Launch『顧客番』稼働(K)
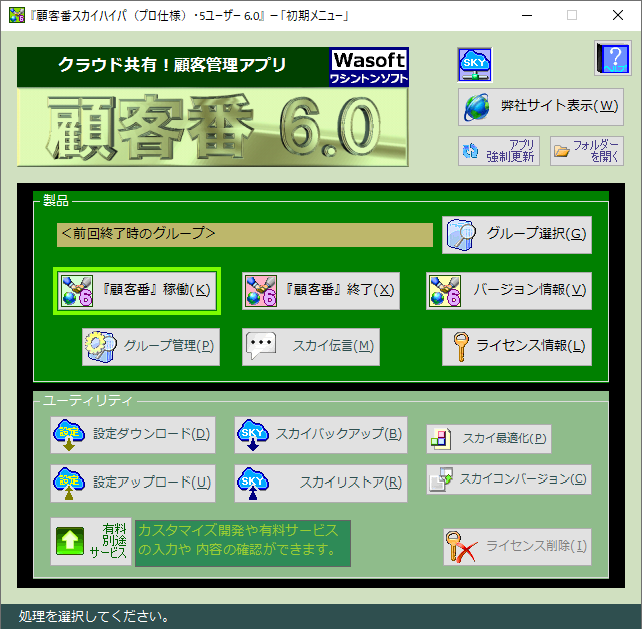Viewport: 642px width, 629px height. (x=137, y=291)
